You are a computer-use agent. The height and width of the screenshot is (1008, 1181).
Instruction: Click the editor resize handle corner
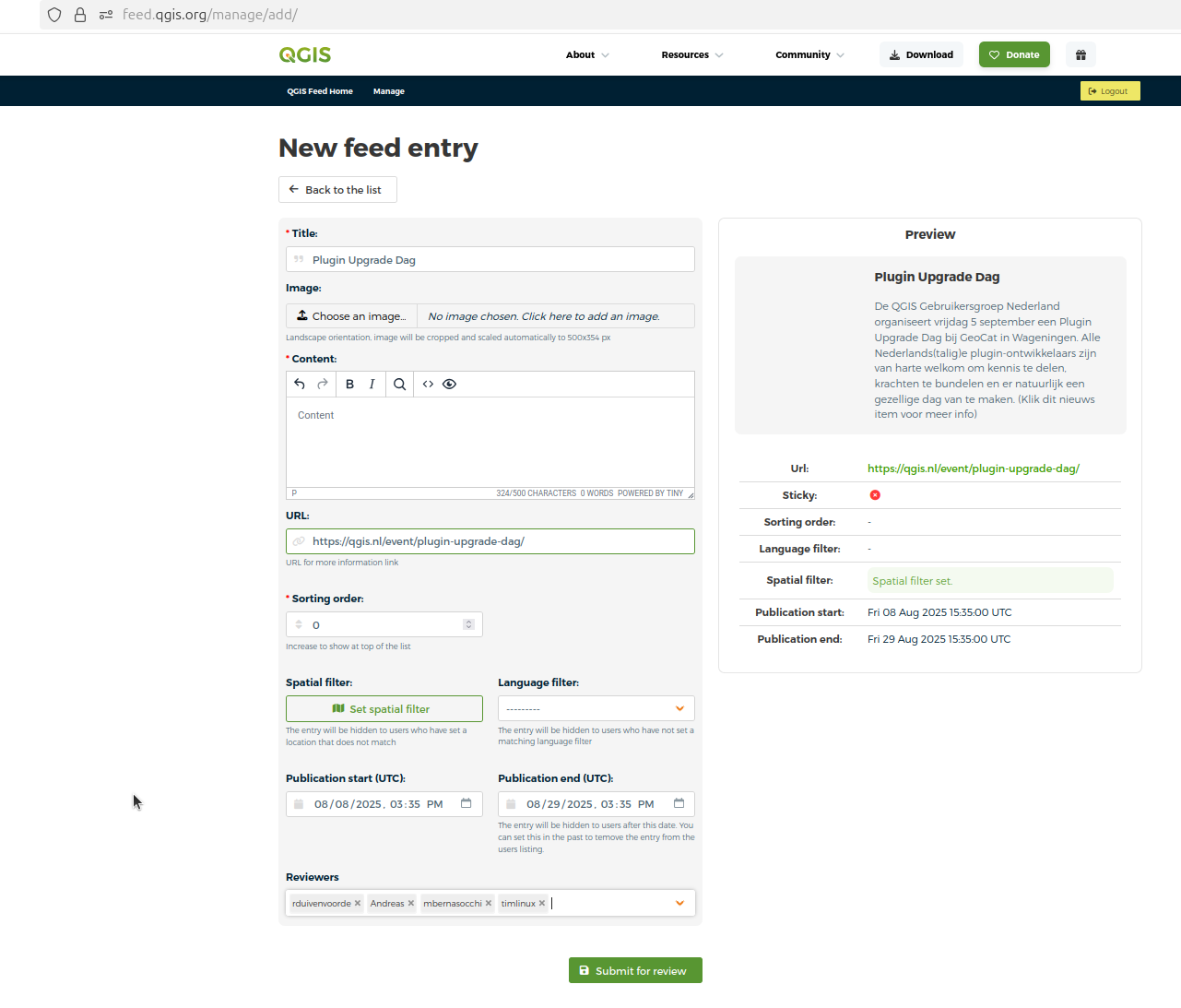click(690, 494)
